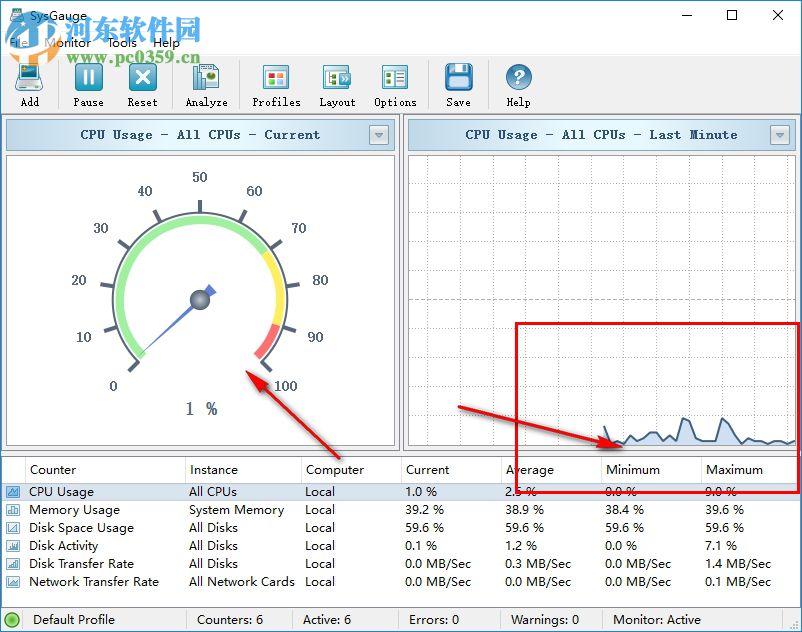Open the Help menu
The height and width of the screenshot is (632, 802).
click(x=166, y=43)
